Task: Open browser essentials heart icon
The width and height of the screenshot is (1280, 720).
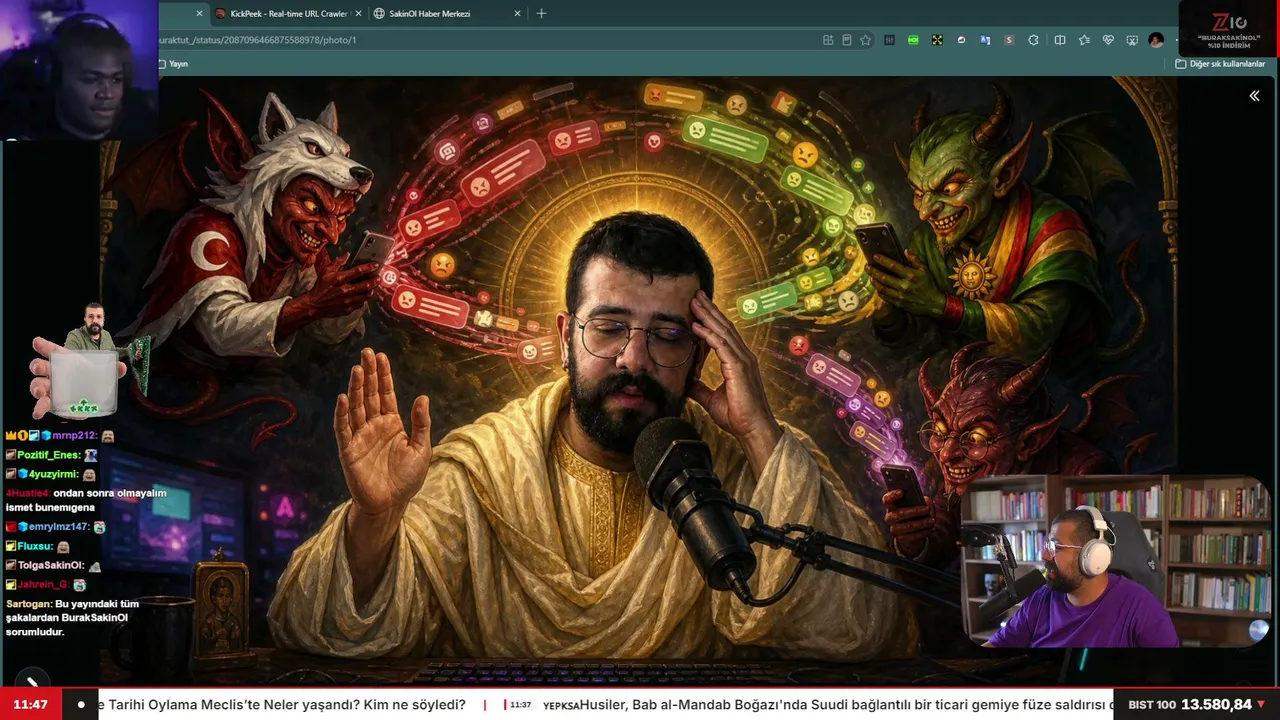Action: 1108,40
